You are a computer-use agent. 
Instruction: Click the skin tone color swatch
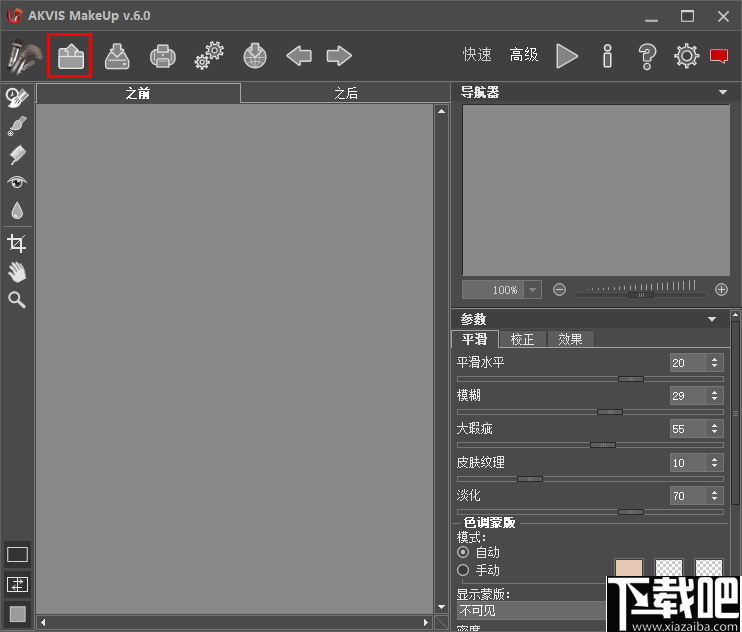(629, 568)
